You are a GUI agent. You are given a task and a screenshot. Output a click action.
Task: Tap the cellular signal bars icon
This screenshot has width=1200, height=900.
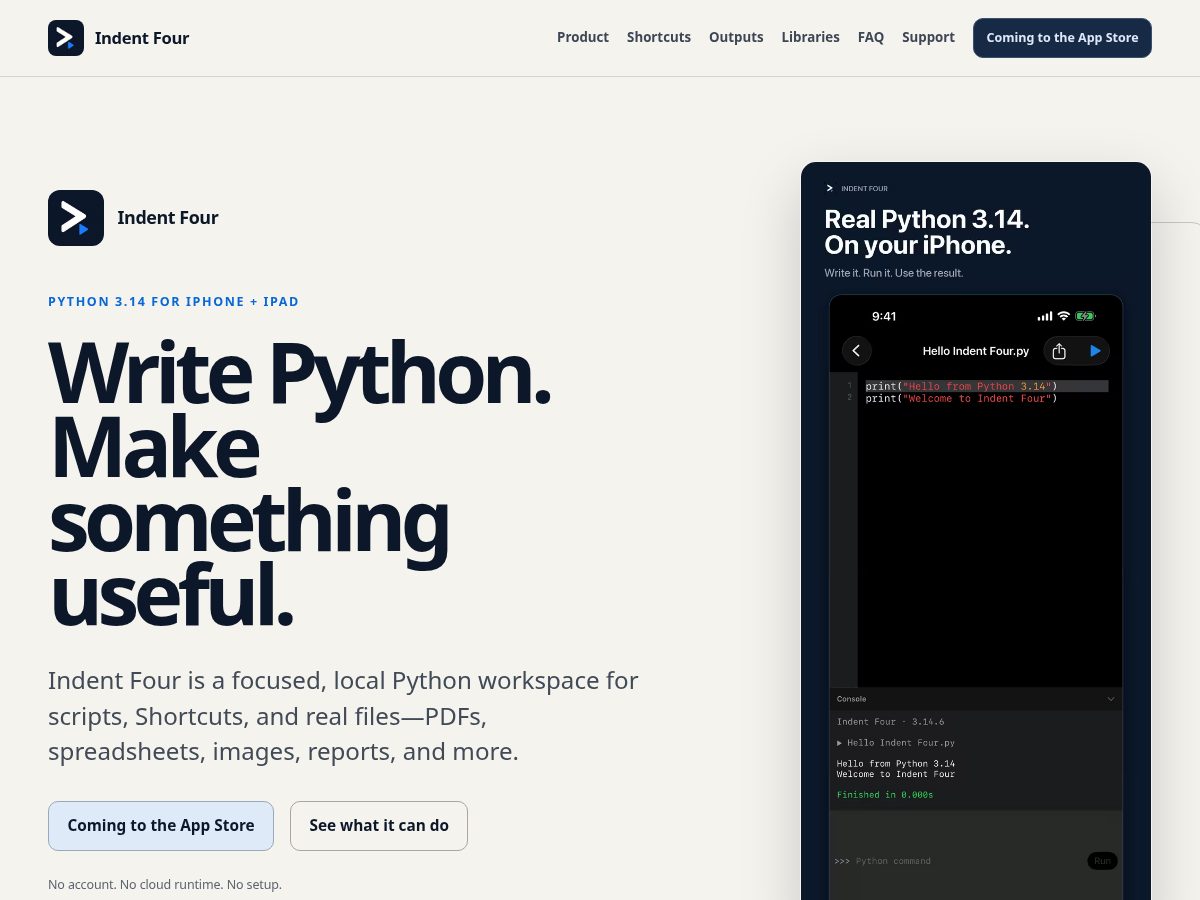(1045, 316)
